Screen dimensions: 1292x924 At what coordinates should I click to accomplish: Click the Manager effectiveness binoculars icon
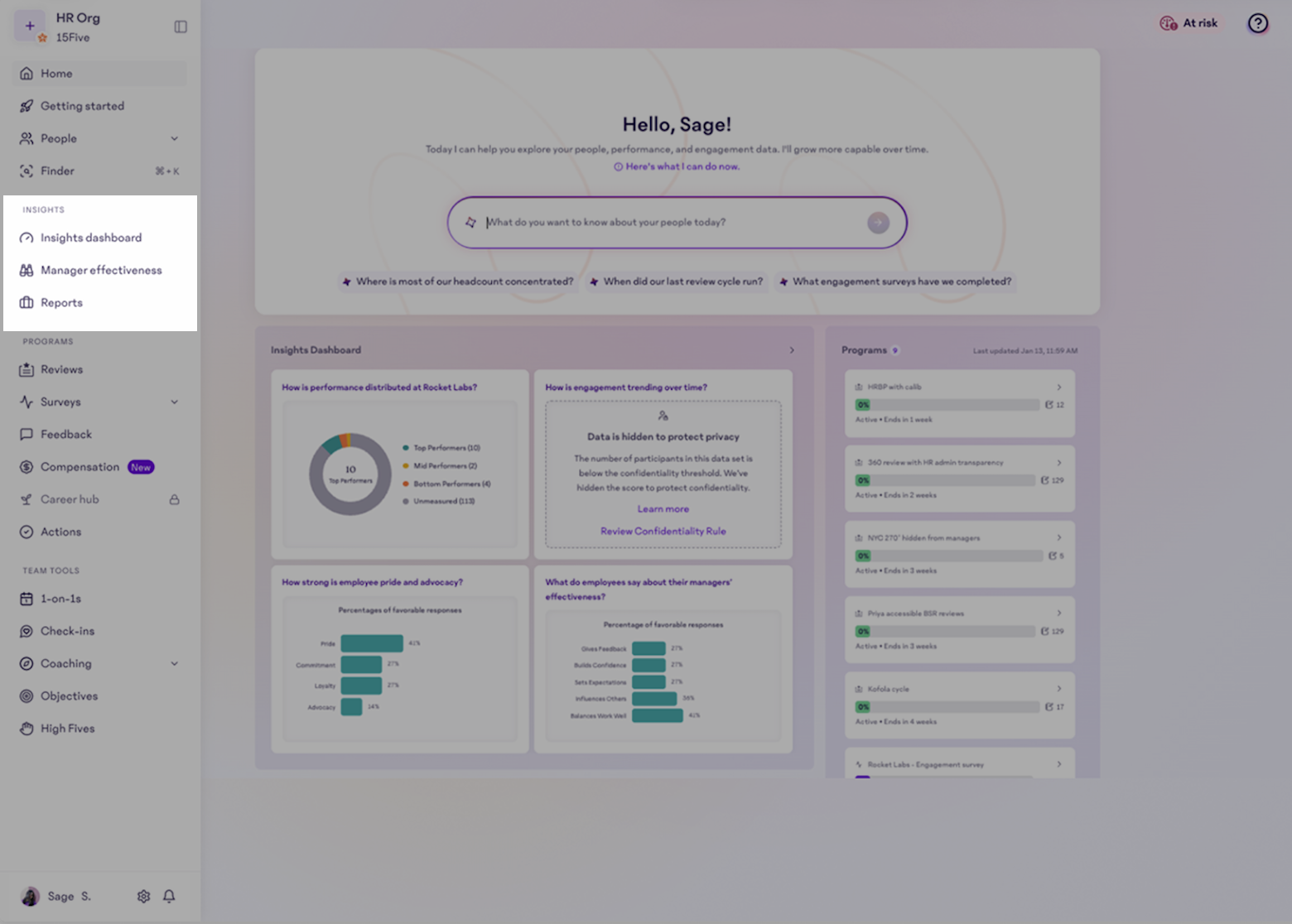27,271
